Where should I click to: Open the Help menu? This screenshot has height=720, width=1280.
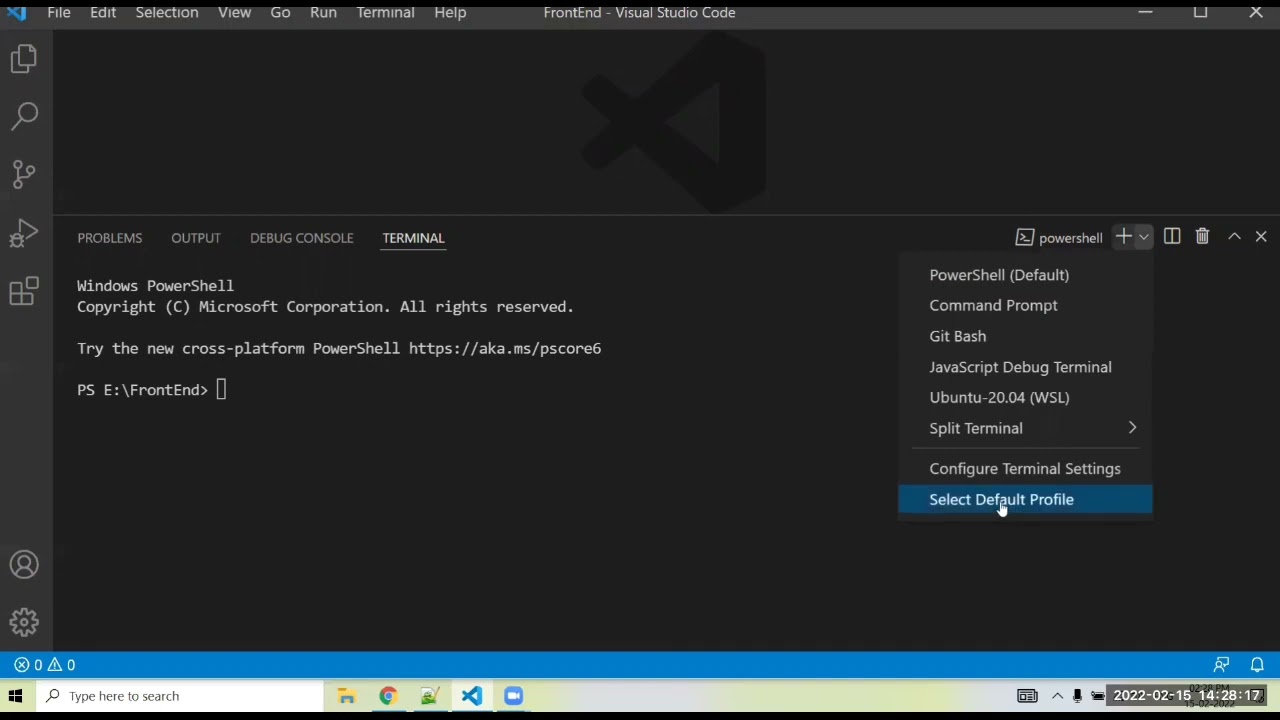point(450,13)
